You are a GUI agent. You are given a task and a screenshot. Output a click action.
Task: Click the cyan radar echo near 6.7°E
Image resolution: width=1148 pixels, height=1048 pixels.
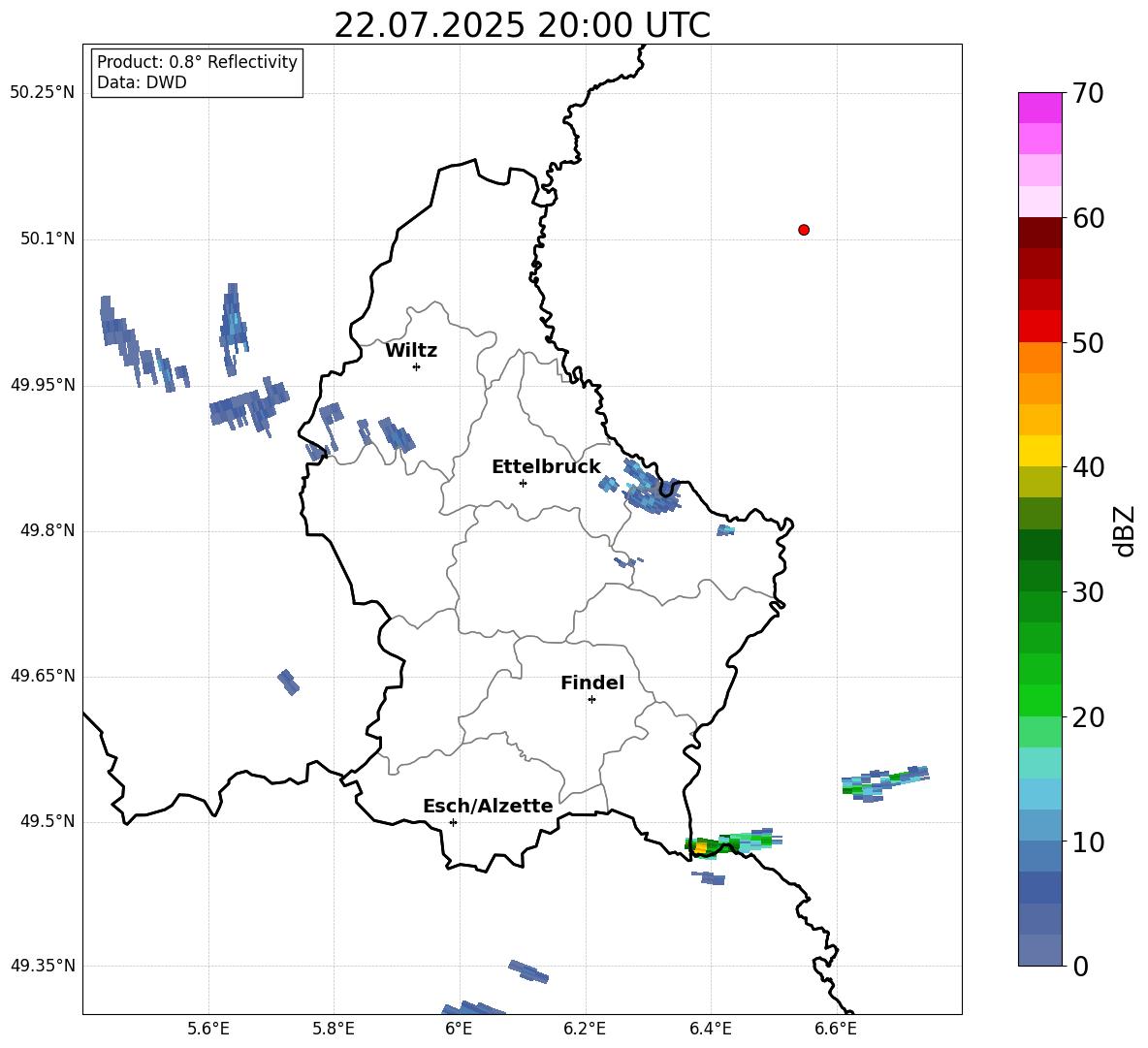pyautogui.click(x=885, y=782)
